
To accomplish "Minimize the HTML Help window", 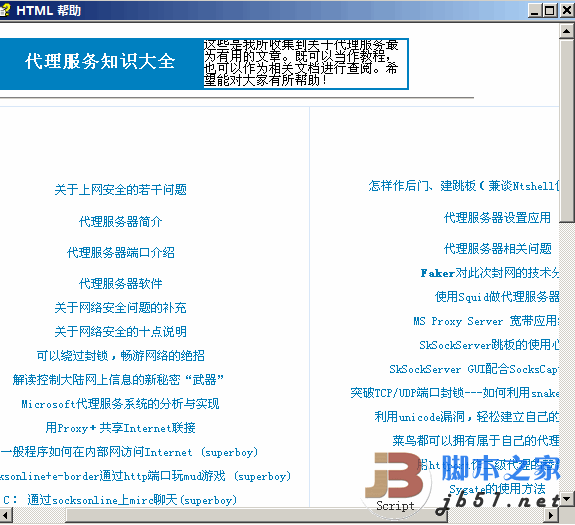I will (x=535, y=11).
